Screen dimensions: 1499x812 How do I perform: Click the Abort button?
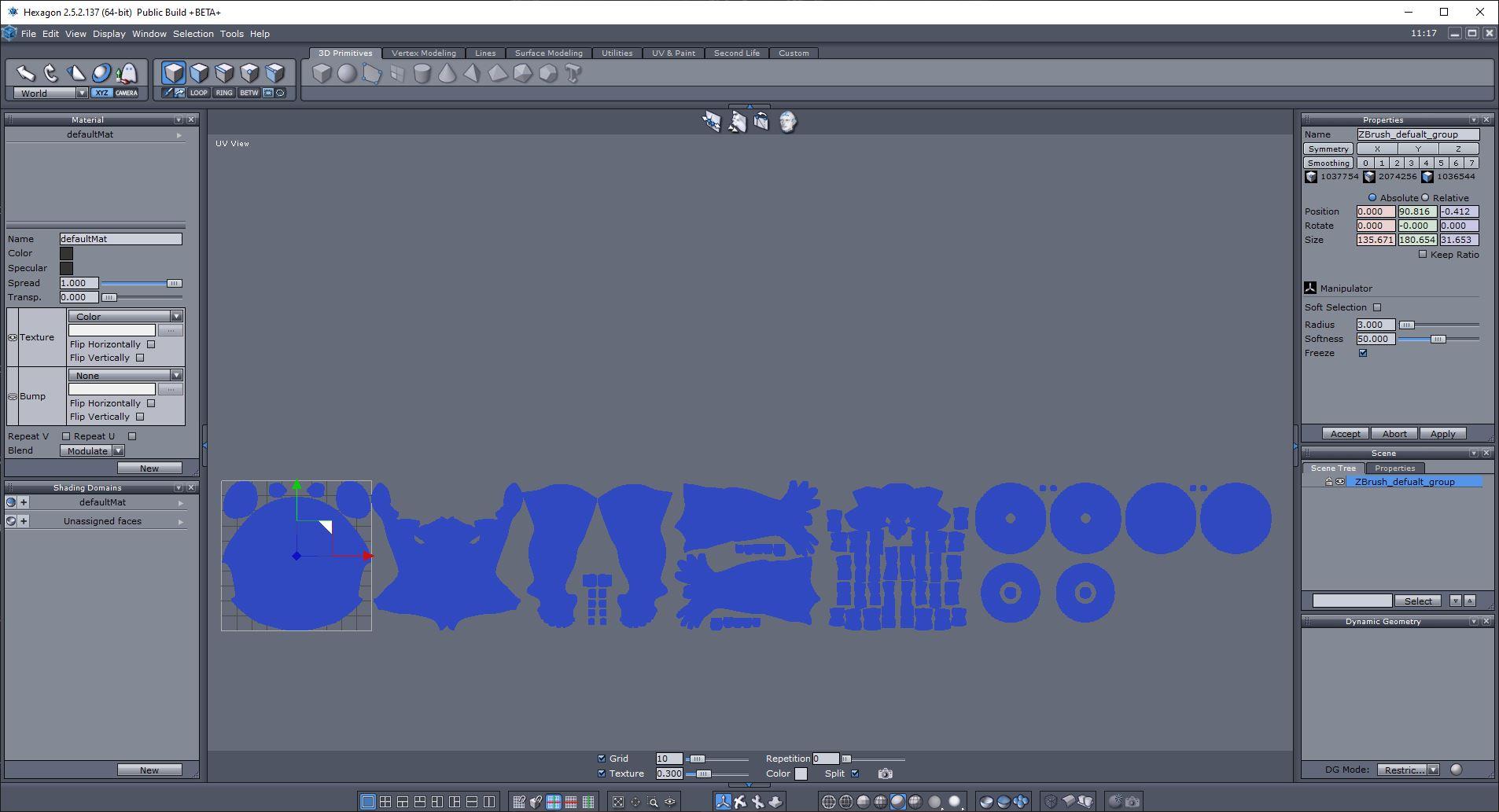pyautogui.click(x=1394, y=434)
